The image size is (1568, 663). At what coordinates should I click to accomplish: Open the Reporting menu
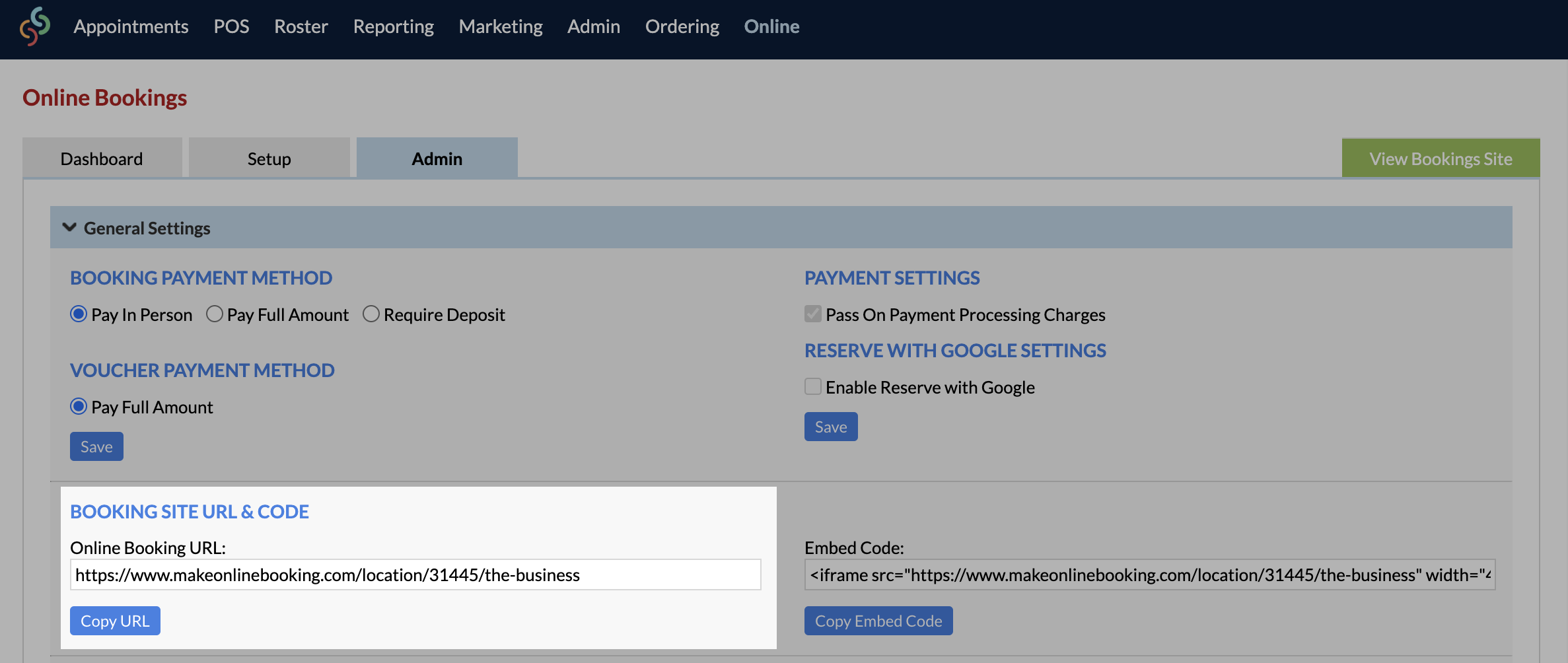[x=394, y=26]
